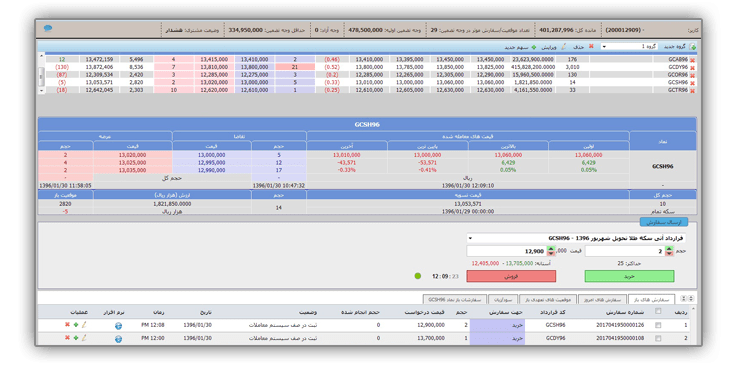Select the GCOR96 symbol in watchlist
Screen dimensions: 737x368
(x=679, y=75)
